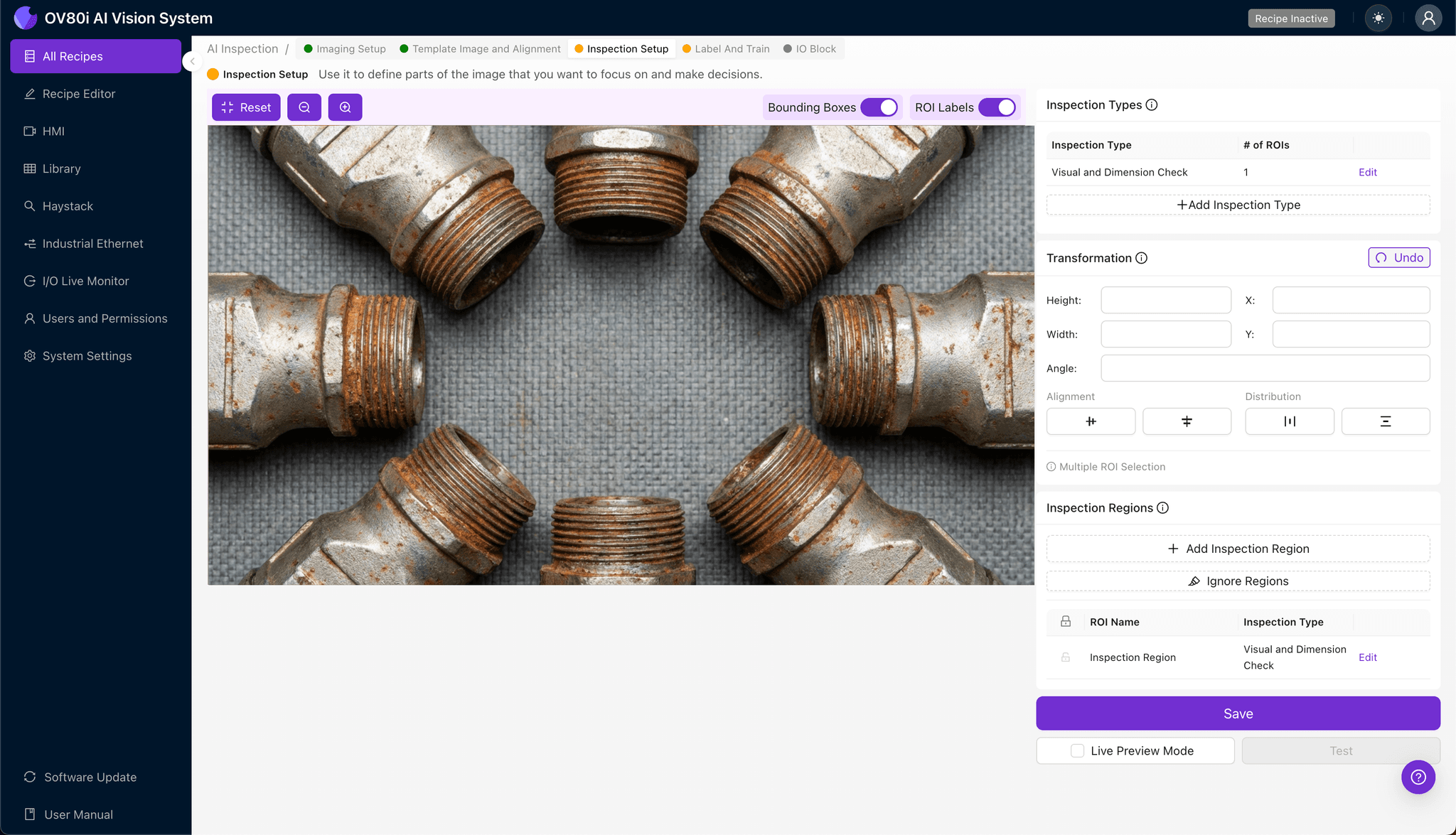
Task: Click vertical distribution icon
Action: (x=1385, y=421)
